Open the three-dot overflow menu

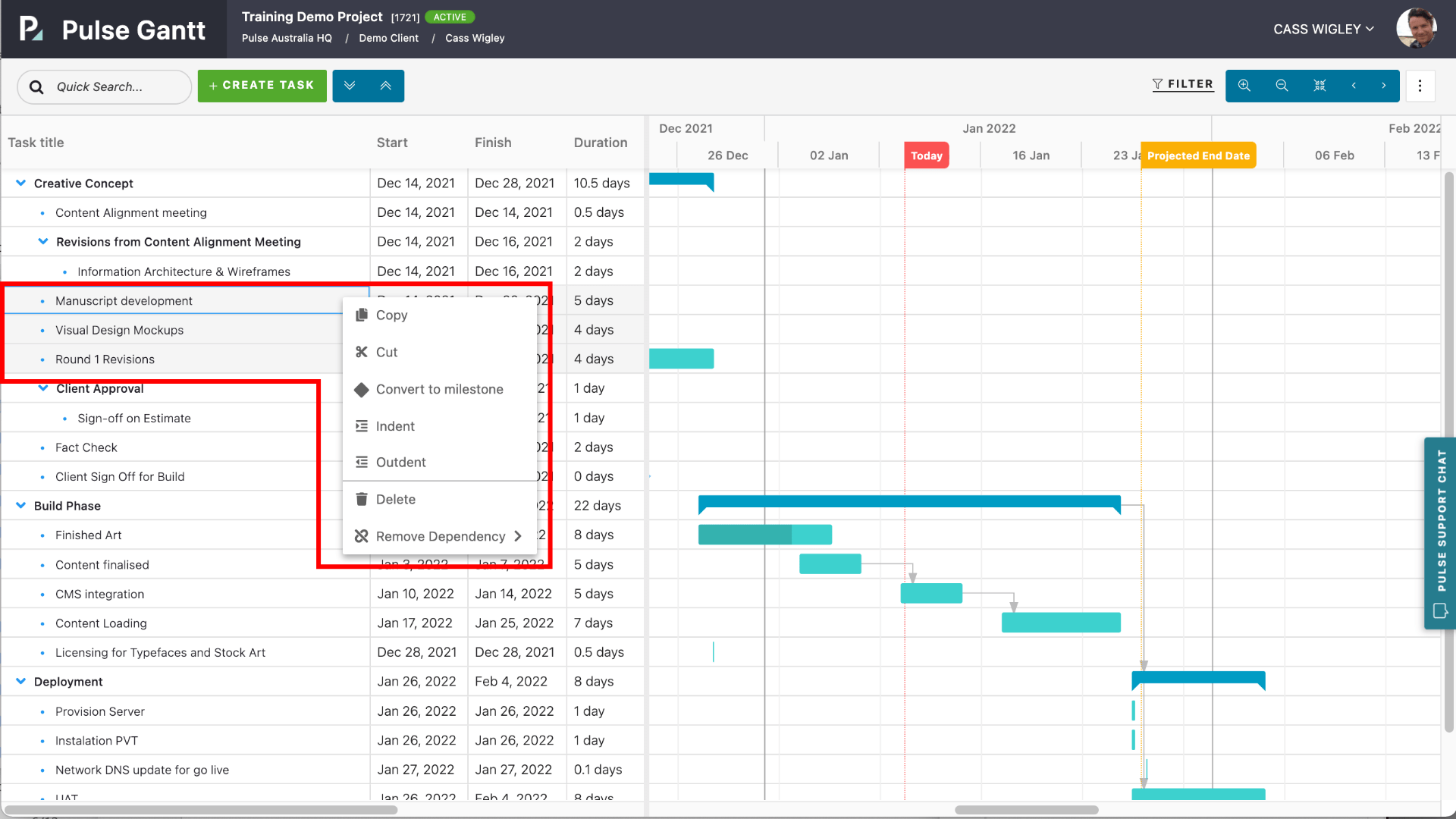[x=1420, y=86]
